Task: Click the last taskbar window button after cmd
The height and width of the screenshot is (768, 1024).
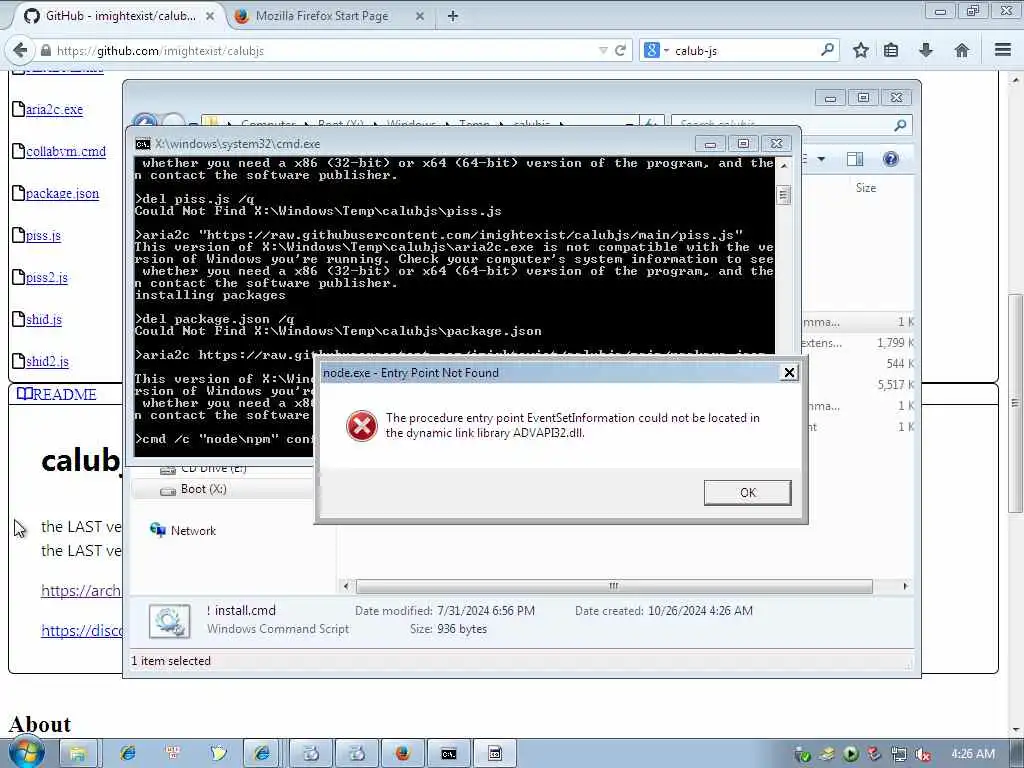Action: tap(494, 754)
